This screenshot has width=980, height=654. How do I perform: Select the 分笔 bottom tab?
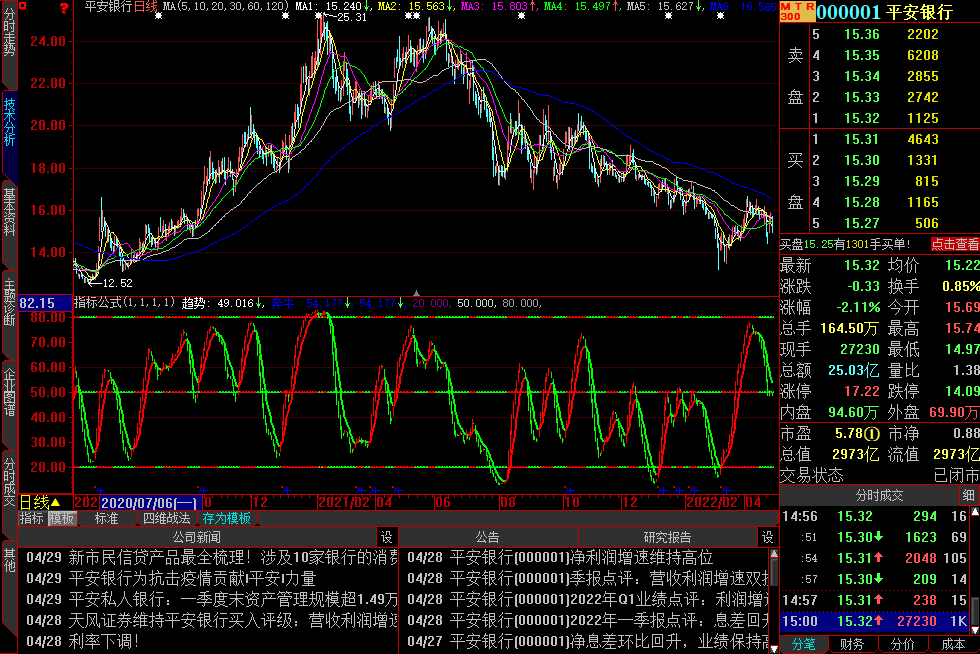[804, 644]
